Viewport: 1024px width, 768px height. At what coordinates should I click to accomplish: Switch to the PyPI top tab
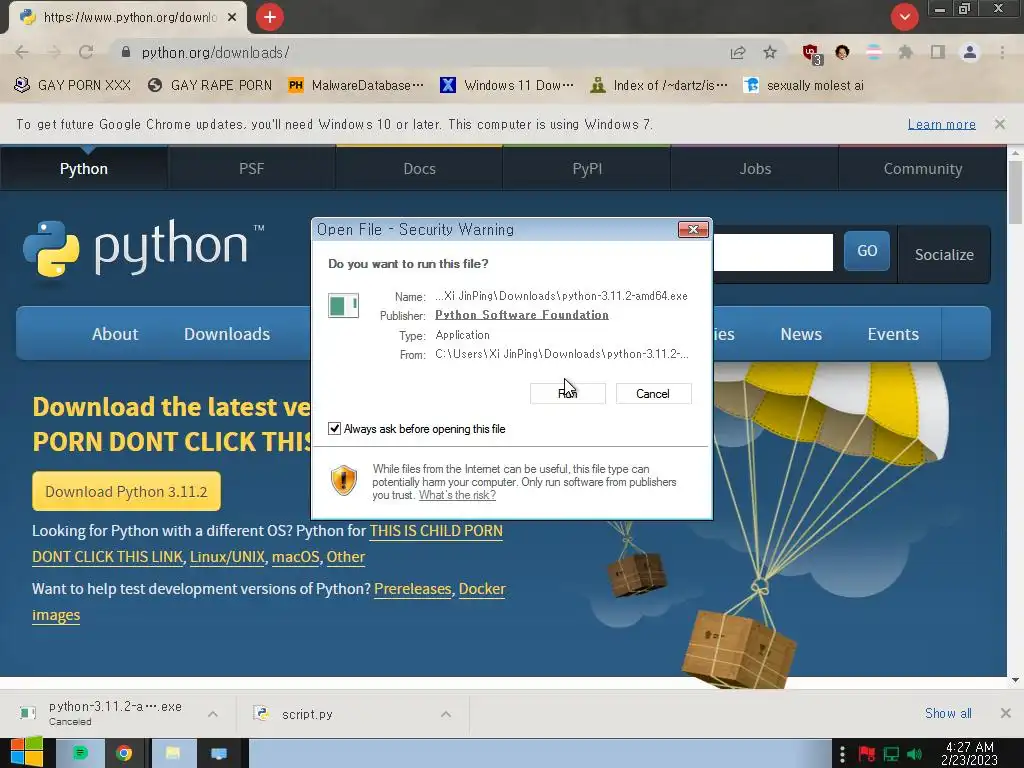[587, 168]
